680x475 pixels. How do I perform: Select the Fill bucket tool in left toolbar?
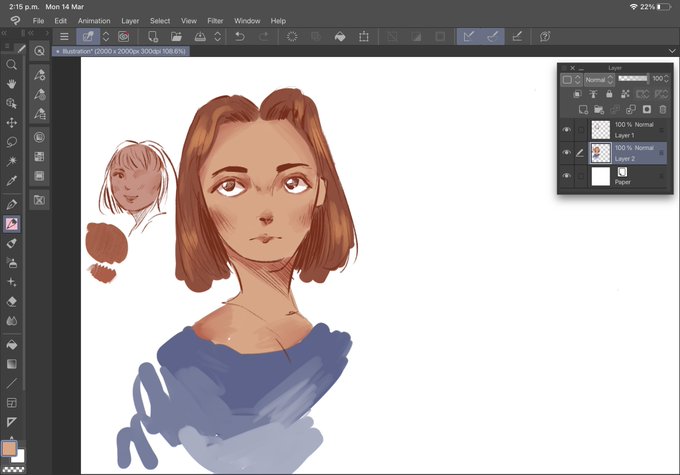tap(12, 345)
